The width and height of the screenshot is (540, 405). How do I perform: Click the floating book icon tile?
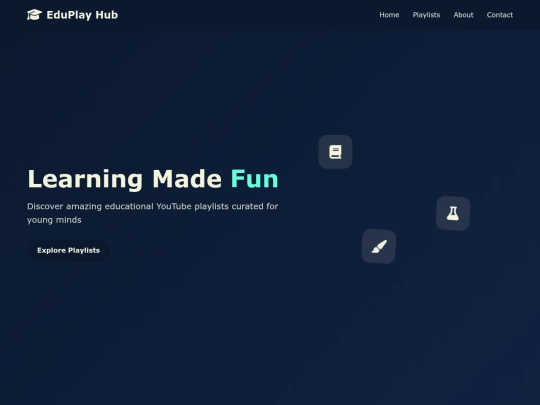pyautogui.click(x=335, y=152)
